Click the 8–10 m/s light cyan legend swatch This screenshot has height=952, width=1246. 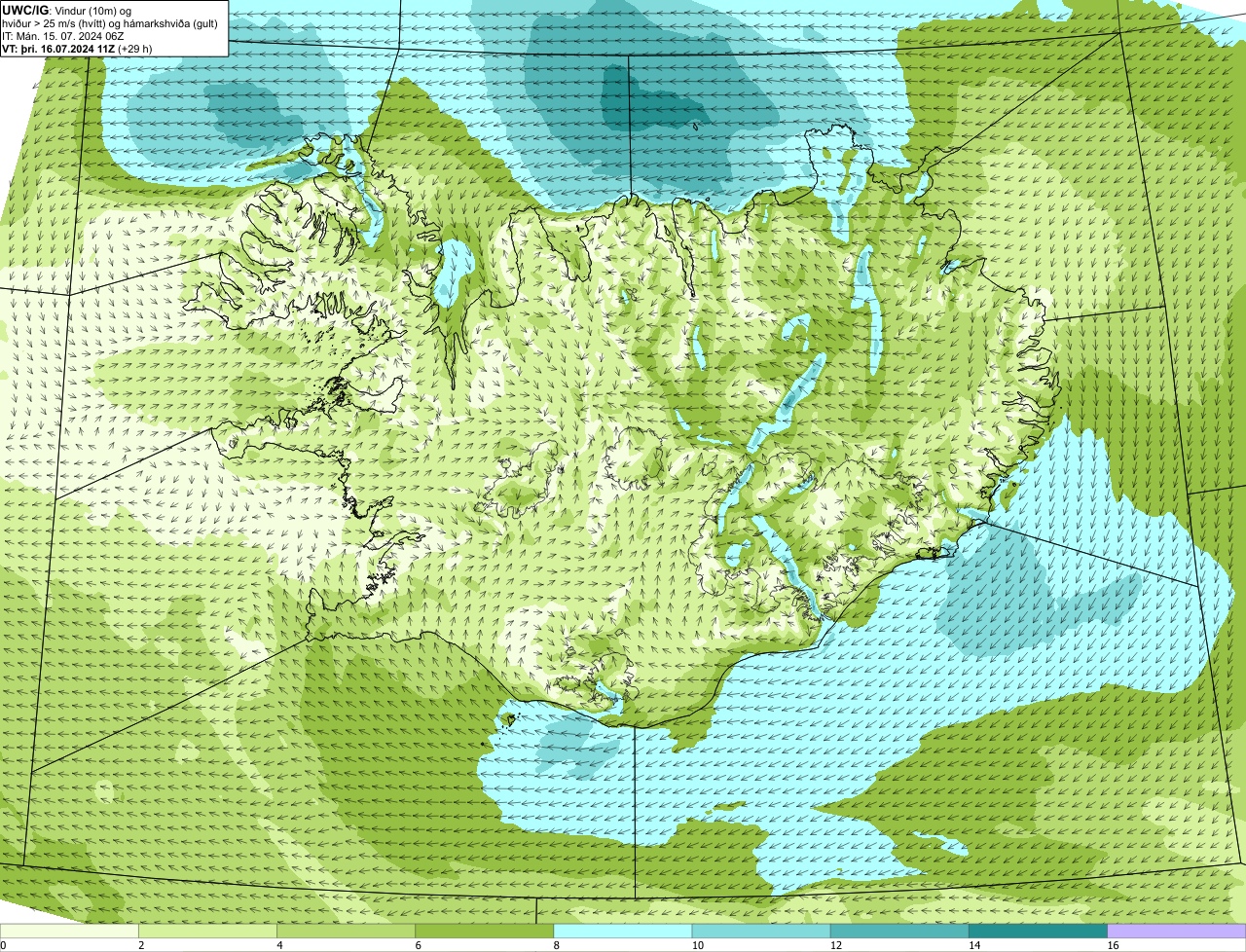(x=623, y=931)
